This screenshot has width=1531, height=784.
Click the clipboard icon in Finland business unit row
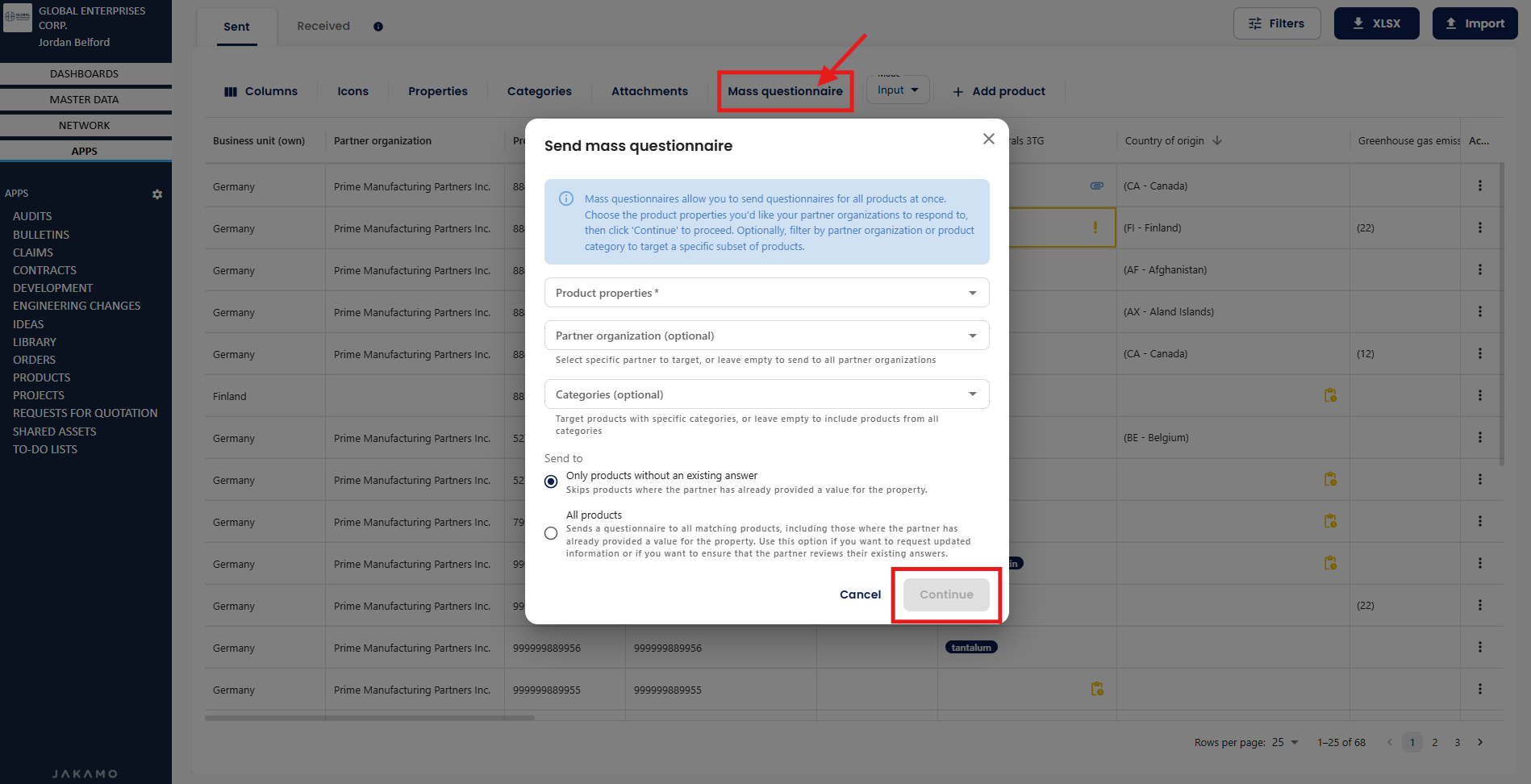pyautogui.click(x=1330, y=395)
